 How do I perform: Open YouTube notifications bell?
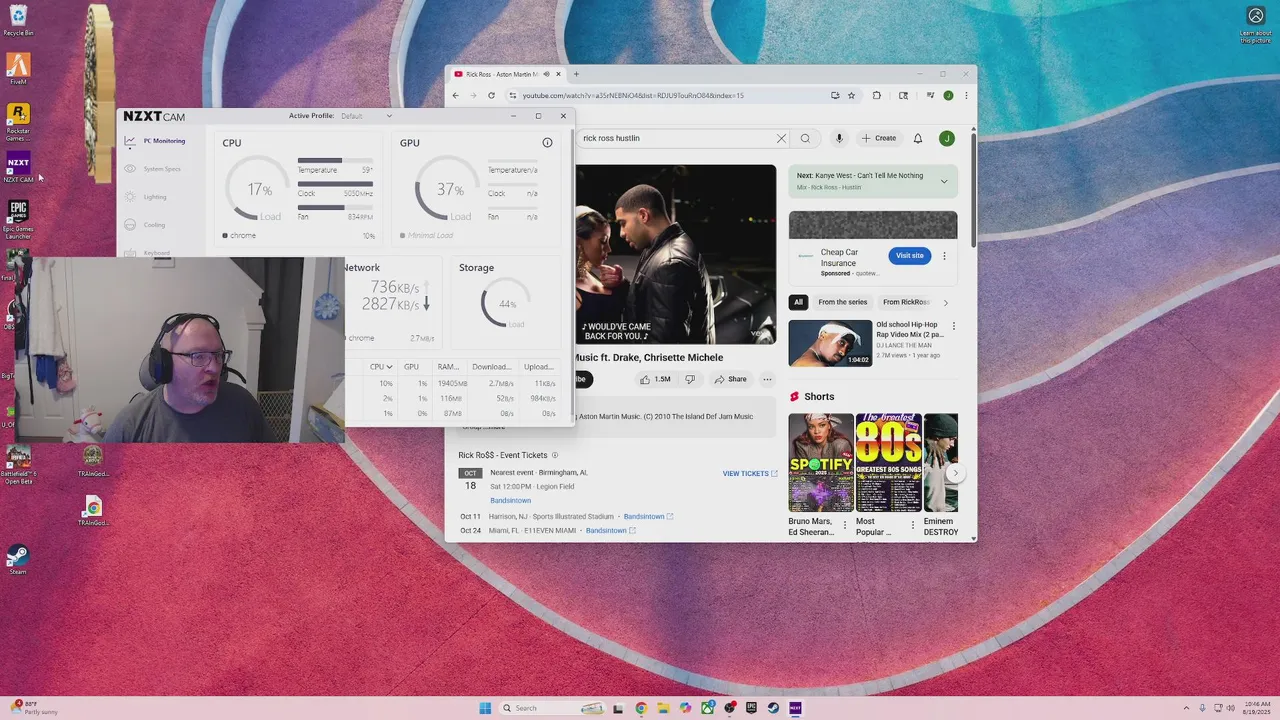click(918, 138)
